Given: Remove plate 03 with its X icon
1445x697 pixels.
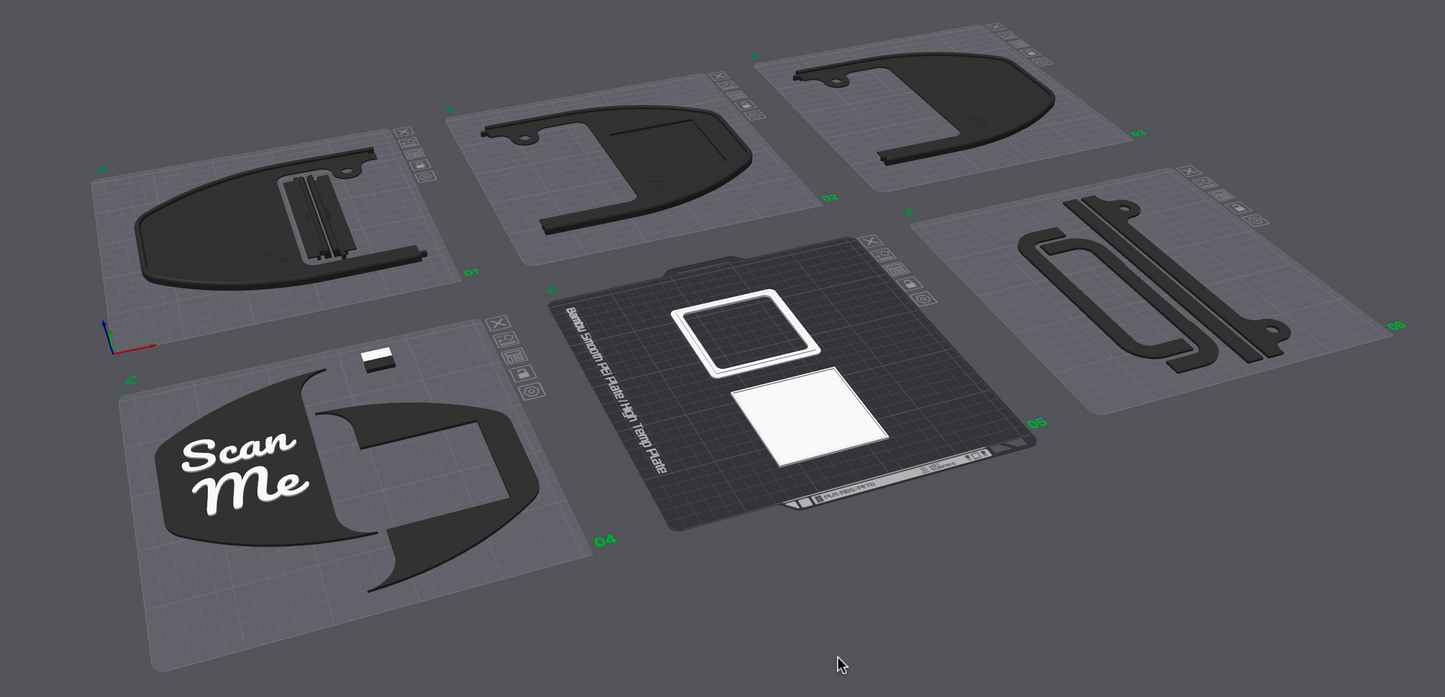Looking at the screenshot, I should coord(995,29).
